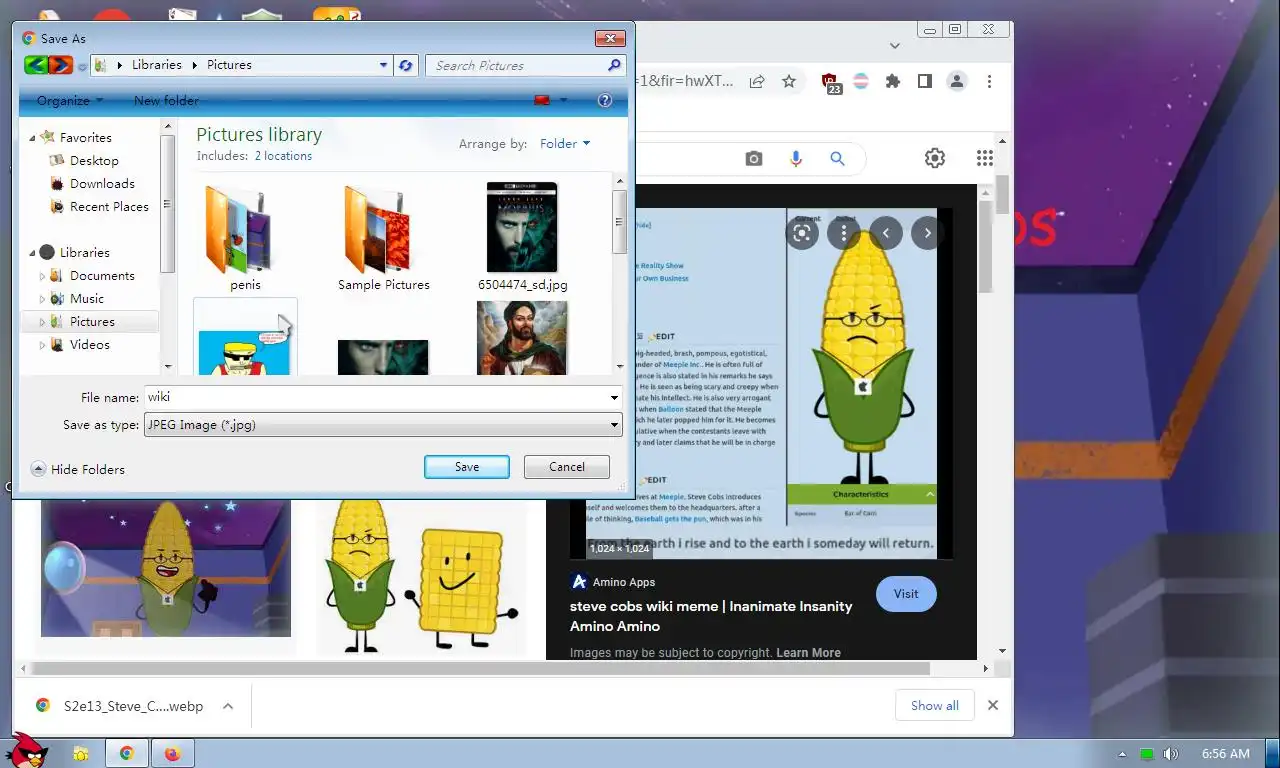Click the Back arrow in Save As dialog

[x=36, y=65]
